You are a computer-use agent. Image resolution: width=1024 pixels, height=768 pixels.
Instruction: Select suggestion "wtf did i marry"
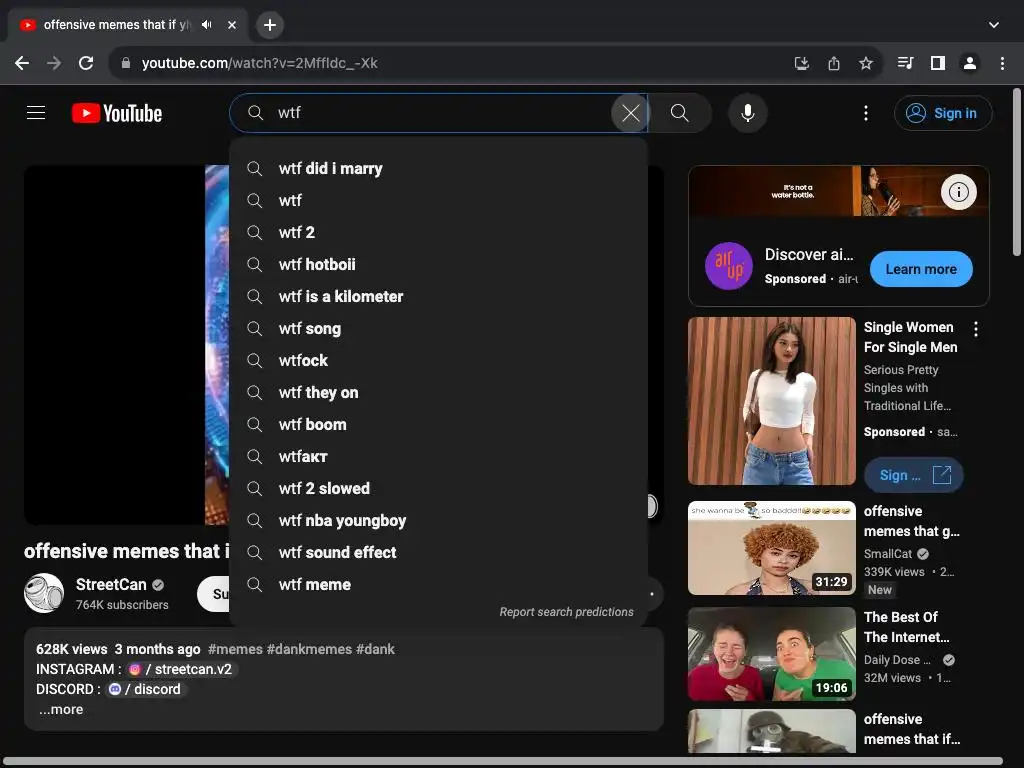click(438, 168)
